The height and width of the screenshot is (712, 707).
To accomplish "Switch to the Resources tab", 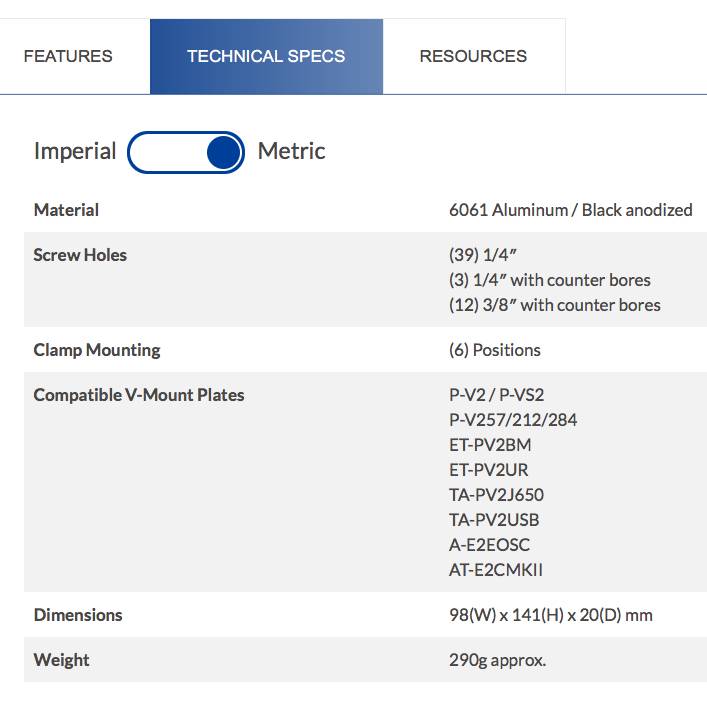I will click(x=473, y=56).
